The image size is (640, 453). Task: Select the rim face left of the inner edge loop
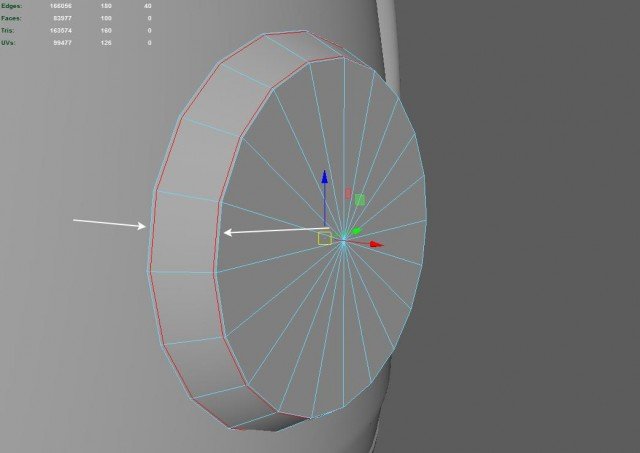(183, 230)
